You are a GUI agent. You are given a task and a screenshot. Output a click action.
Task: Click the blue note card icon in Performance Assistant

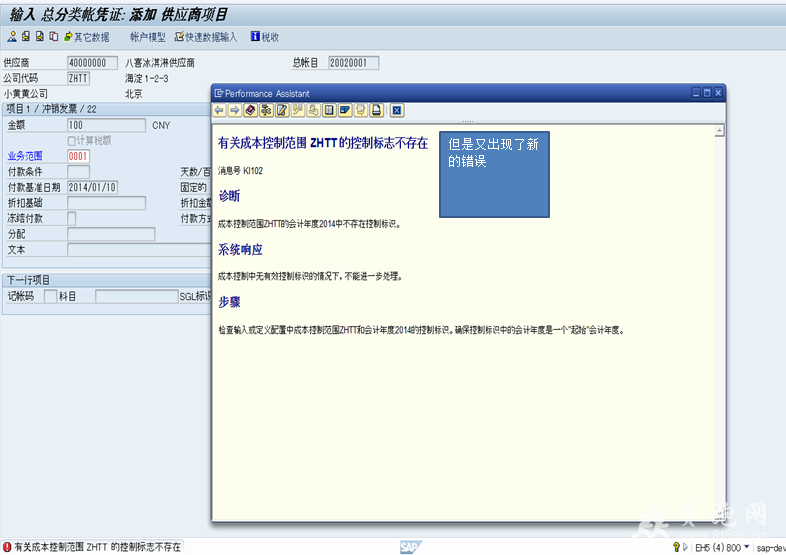(345, 110)
